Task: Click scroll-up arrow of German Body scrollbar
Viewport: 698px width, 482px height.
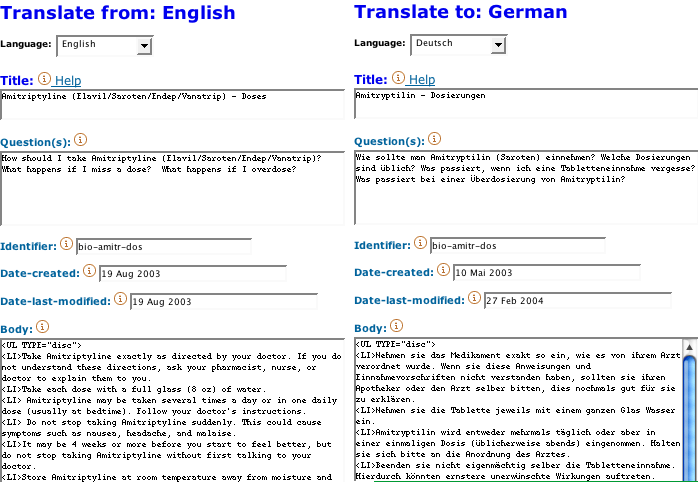Action: pyautogui.click(x=690, y=347)
